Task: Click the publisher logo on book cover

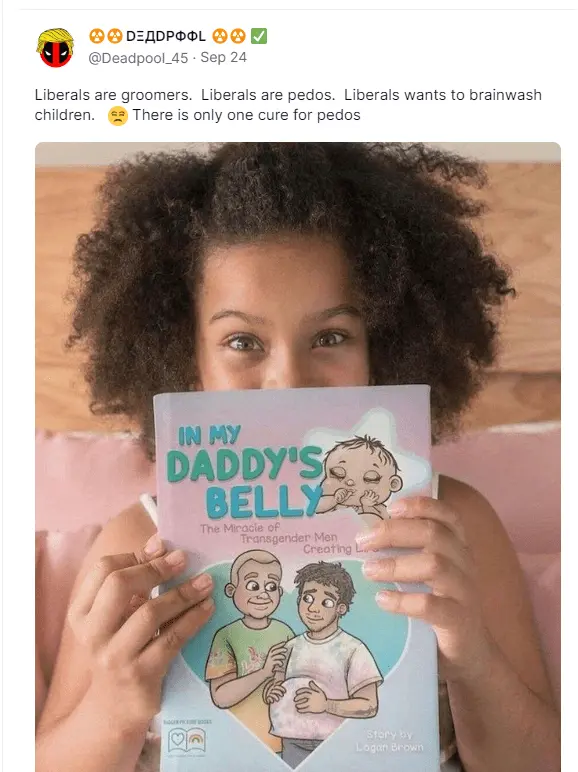Action: [187, 740]
